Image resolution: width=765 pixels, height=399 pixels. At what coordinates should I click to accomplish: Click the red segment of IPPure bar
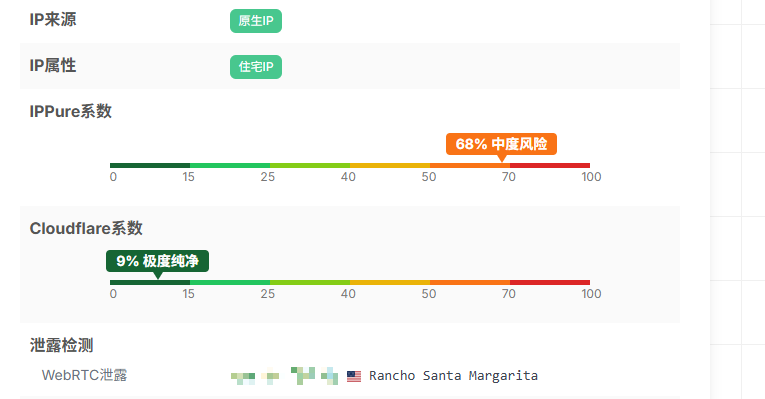tap(550, 165)
